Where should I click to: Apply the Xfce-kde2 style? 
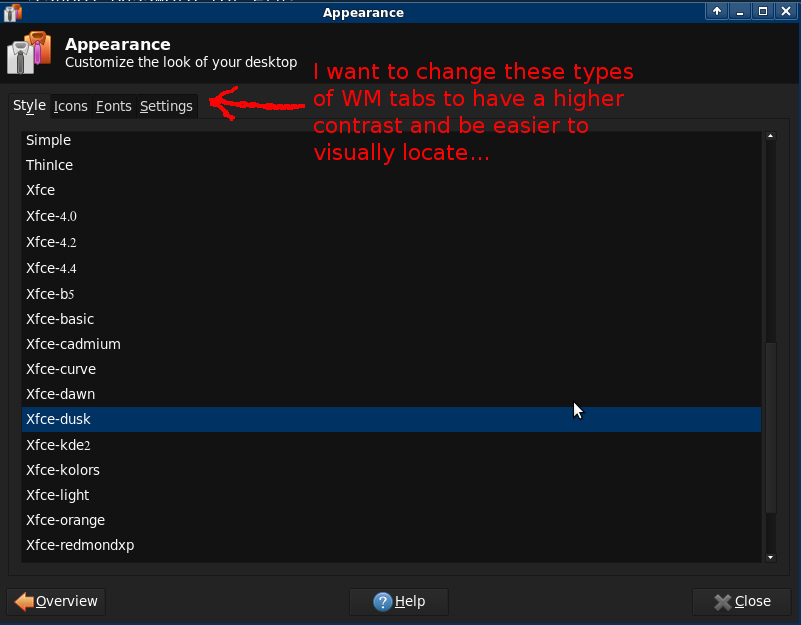point(391,445)
